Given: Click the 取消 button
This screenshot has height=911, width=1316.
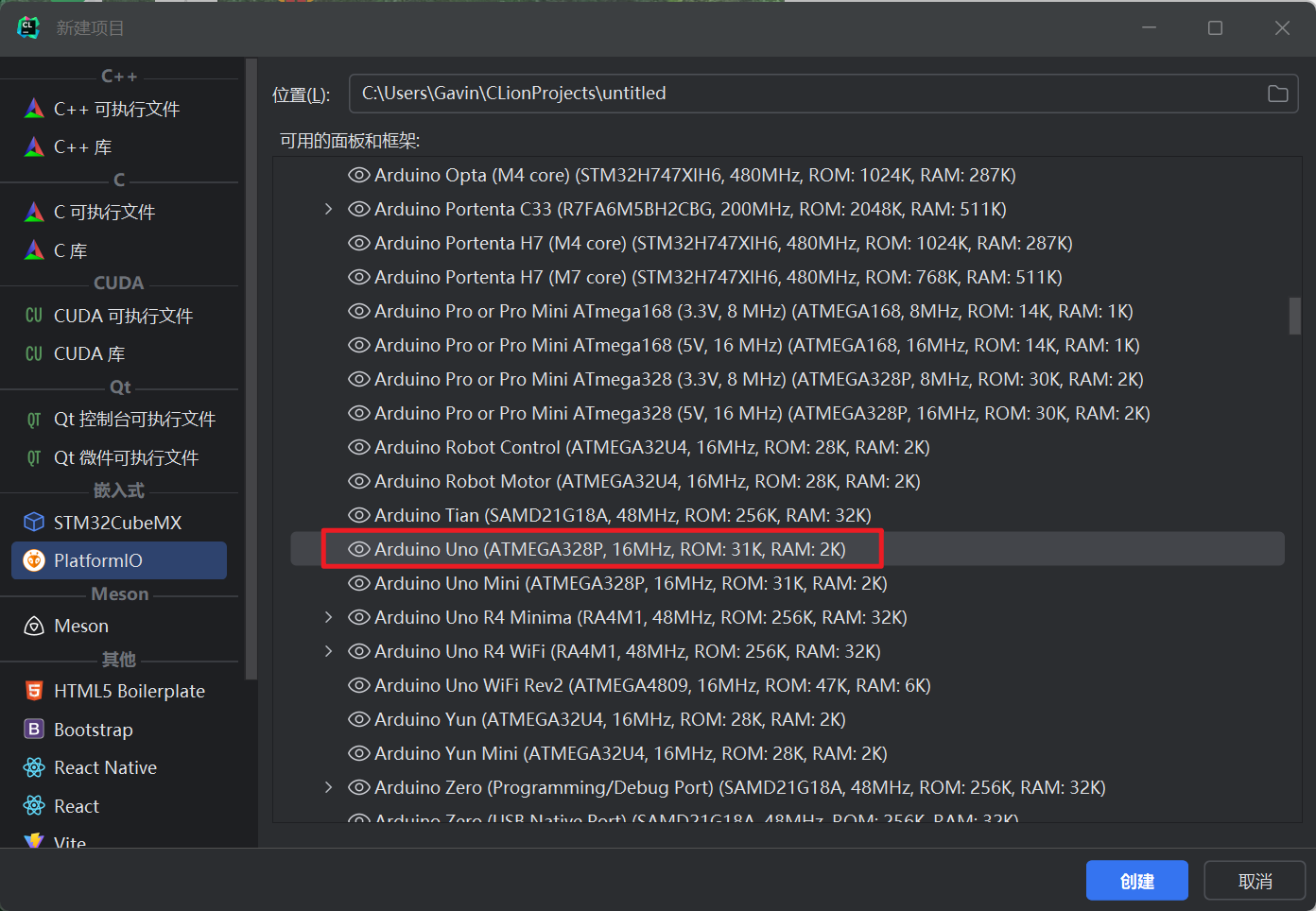Looking at the screenshot, I should (x=1255, y=881).
